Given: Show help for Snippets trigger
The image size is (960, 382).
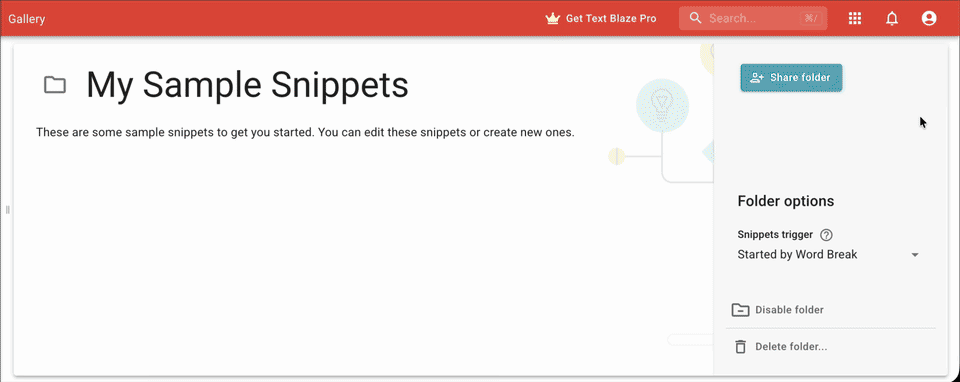Looking at the screenshot, I should tap(826, 234).
